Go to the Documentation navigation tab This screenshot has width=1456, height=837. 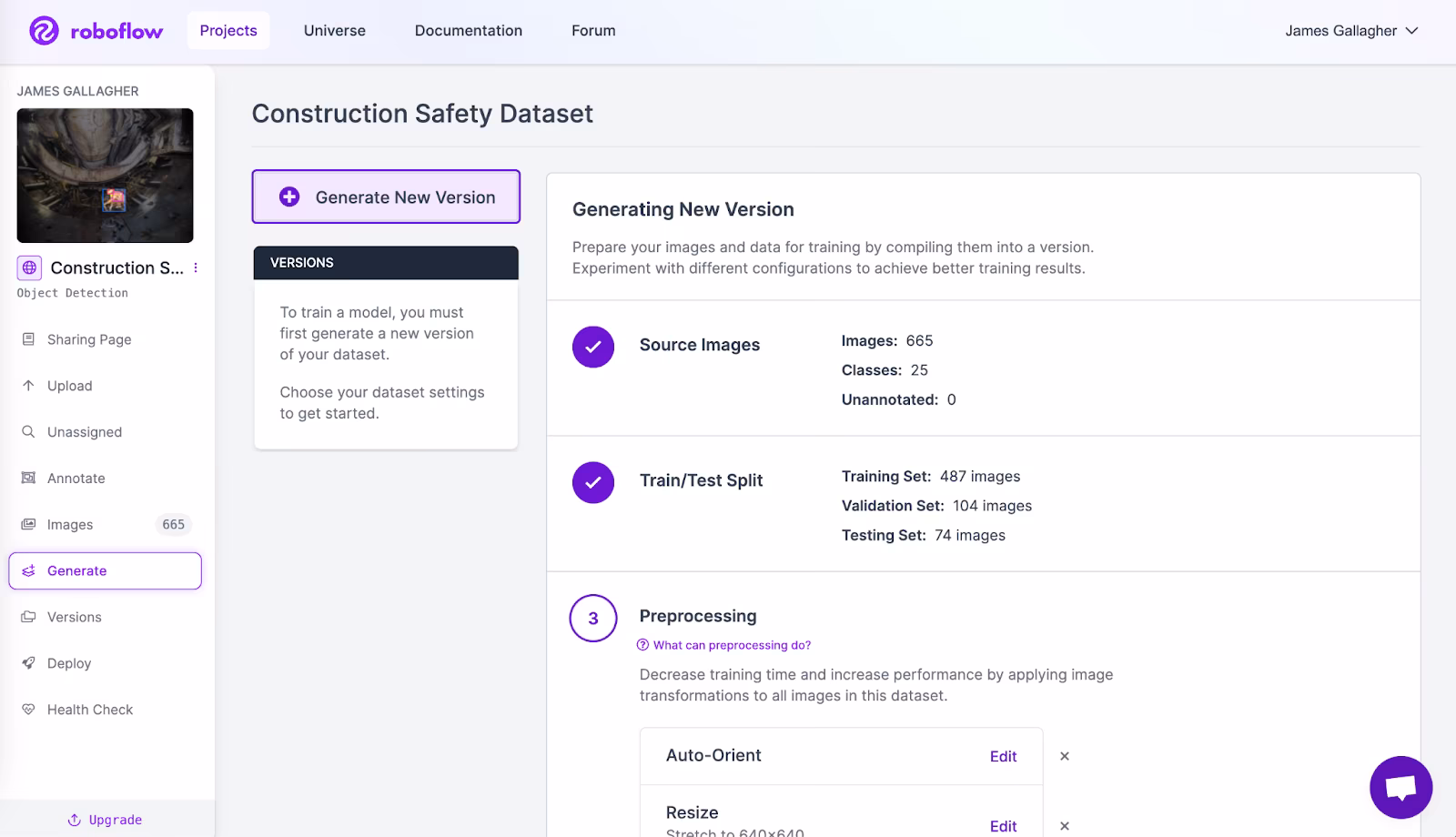(x=469, y=31)
